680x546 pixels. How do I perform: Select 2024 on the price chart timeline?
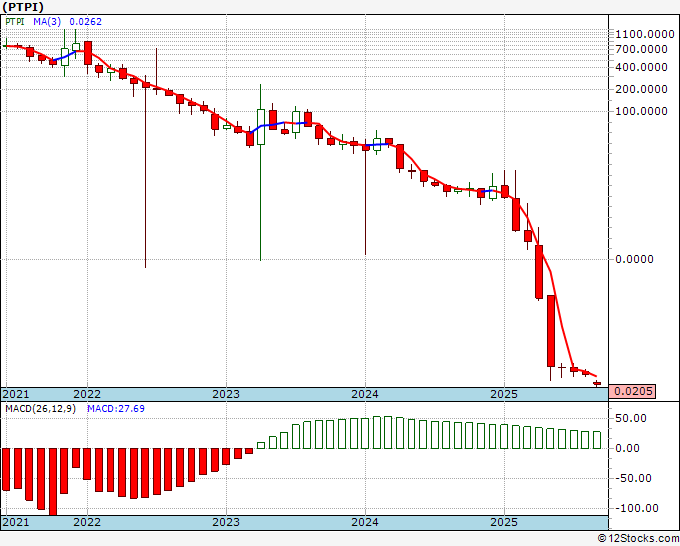point(365,394)
